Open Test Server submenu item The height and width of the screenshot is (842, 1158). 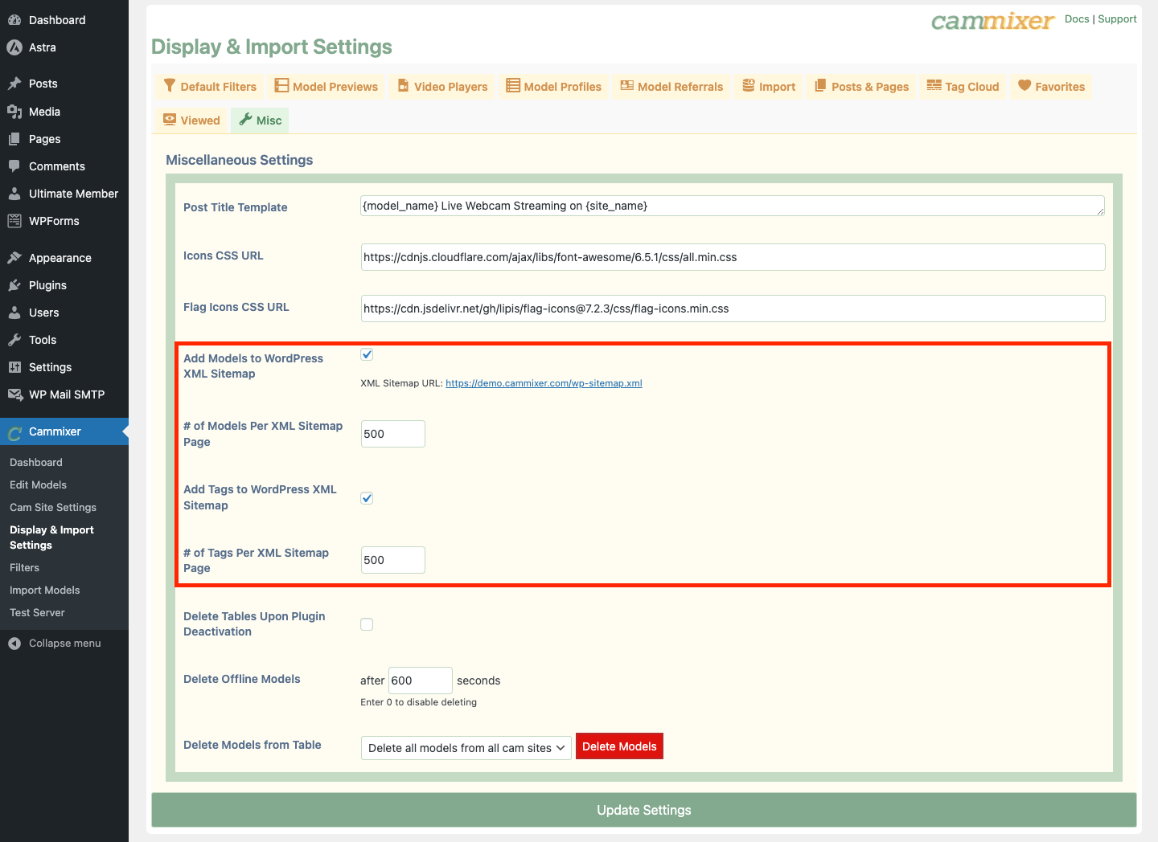coord(37,613)
